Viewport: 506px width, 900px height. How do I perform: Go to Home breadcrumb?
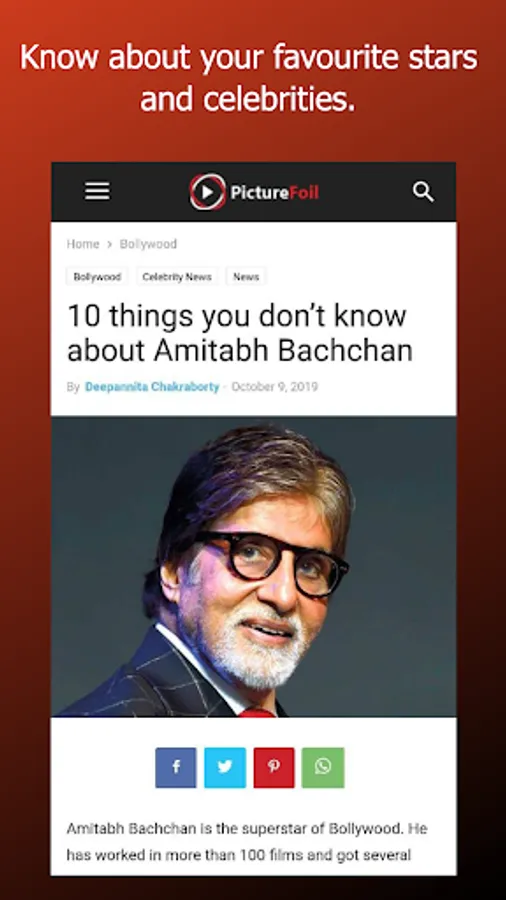click(83, 244)
